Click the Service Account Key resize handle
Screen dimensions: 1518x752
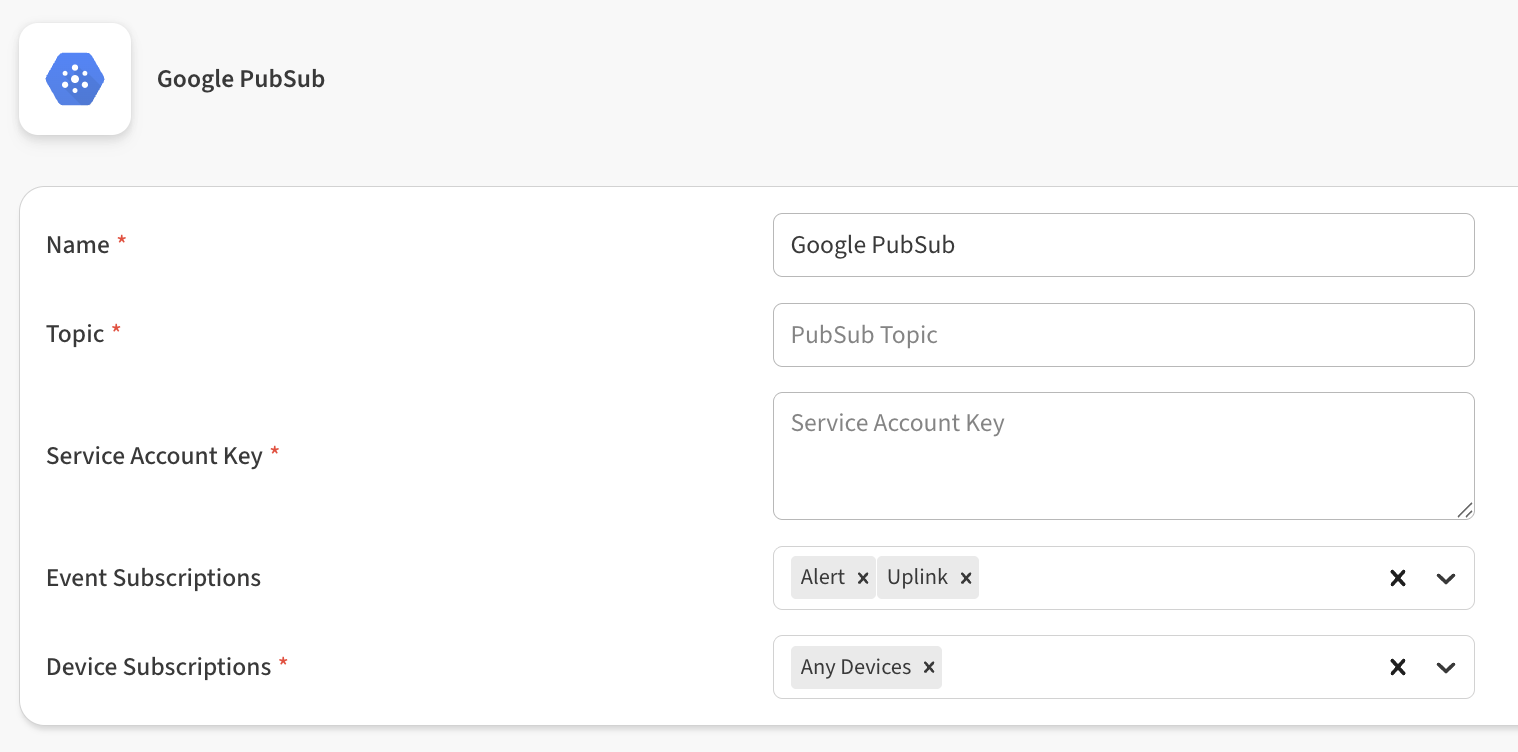pyautogui.click(x=1465, y=510)
